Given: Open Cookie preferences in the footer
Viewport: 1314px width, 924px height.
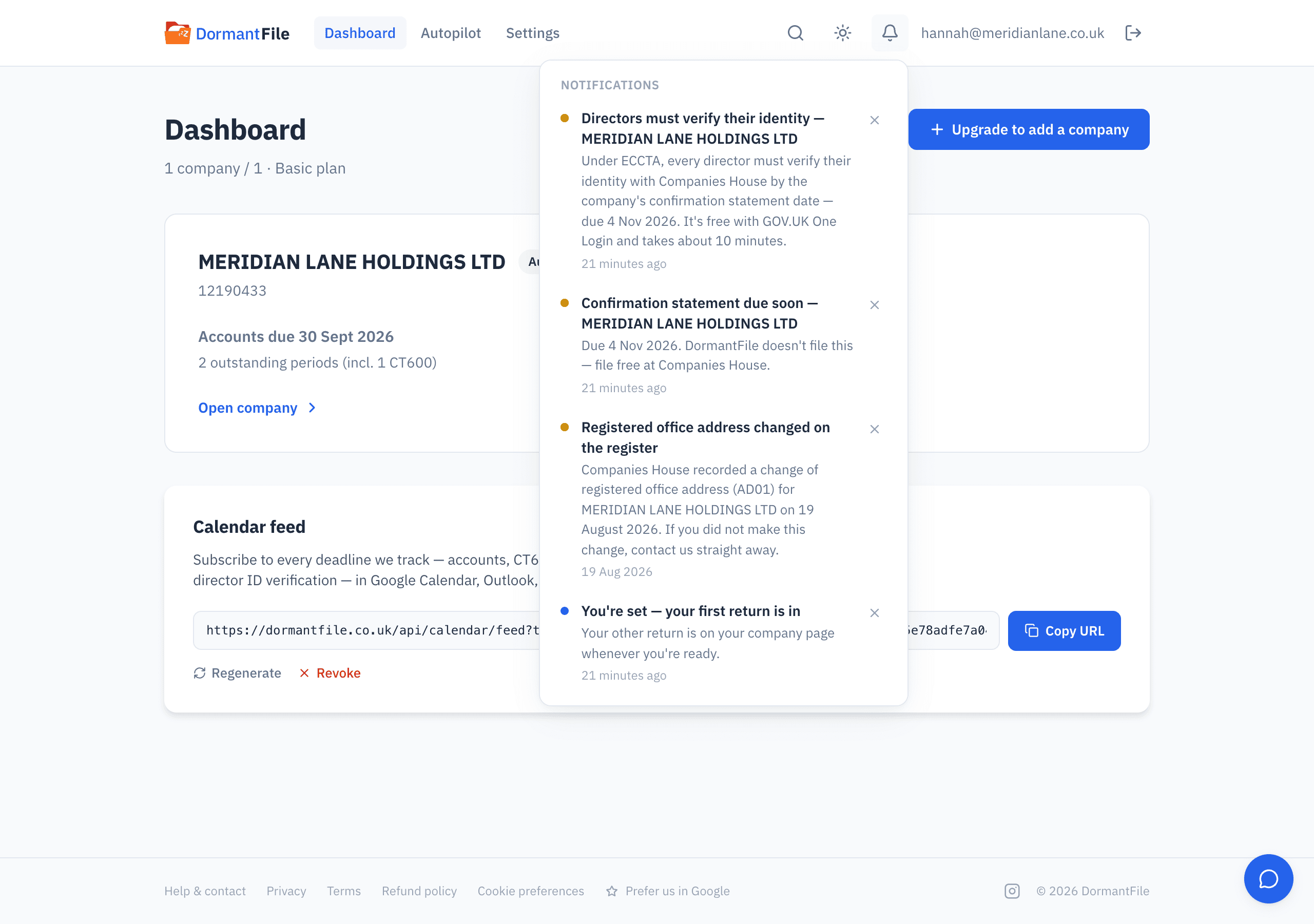Looking at the screenshot, I should coord(531,891).
